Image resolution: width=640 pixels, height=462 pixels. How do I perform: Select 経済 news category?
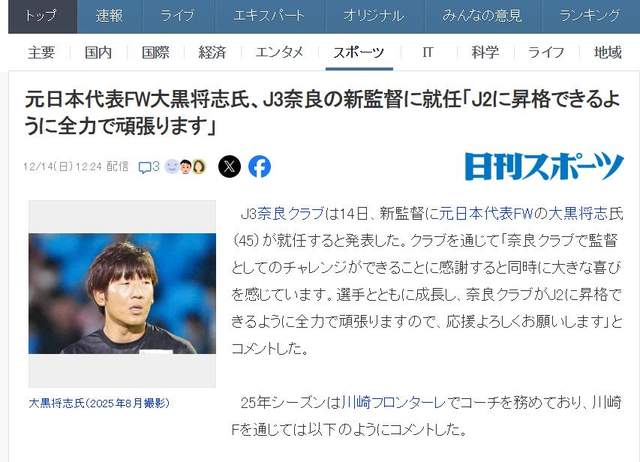click(212, 53)
